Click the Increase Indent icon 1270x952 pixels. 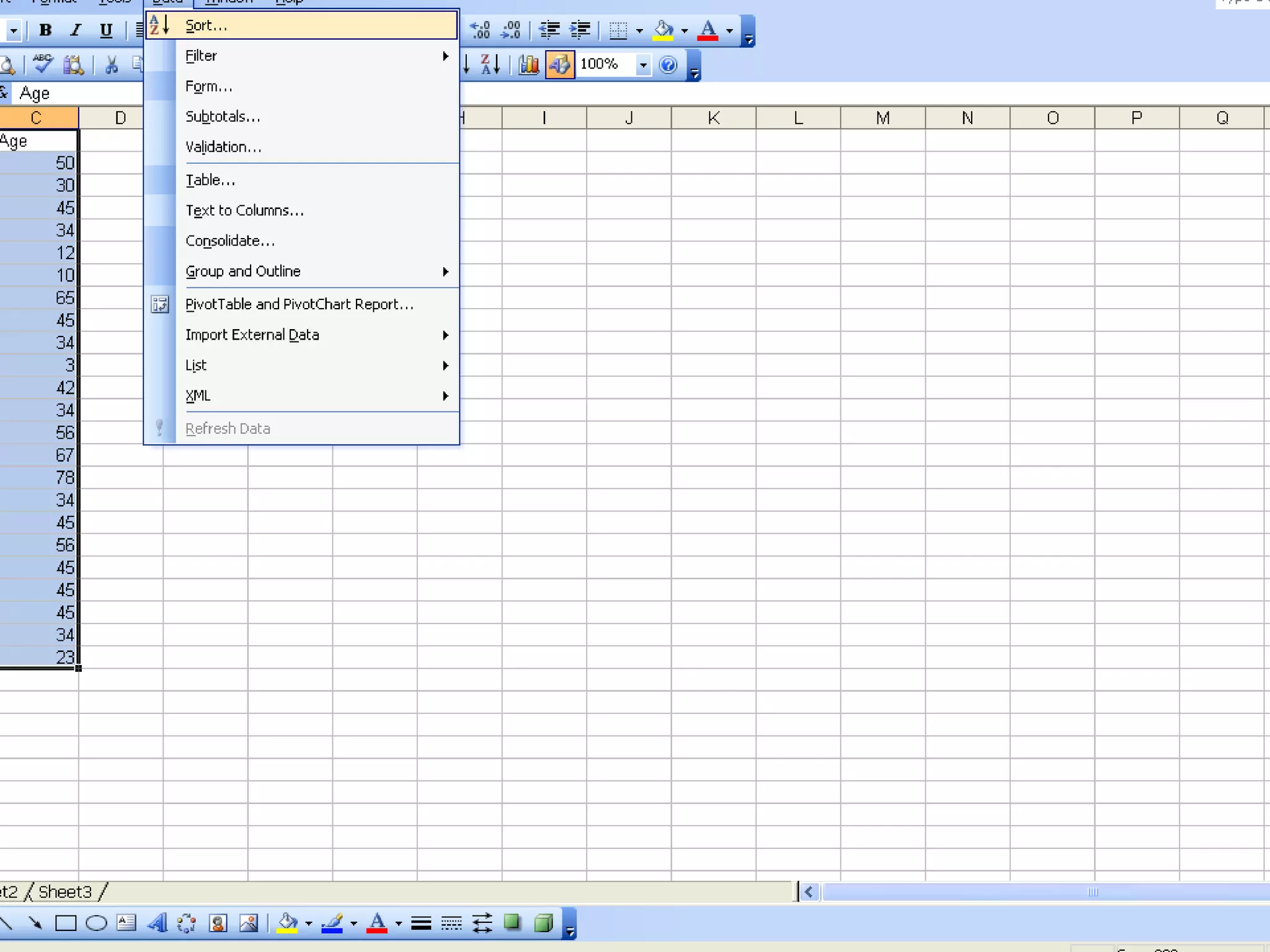pyautogui.click(x=580, y=30)
